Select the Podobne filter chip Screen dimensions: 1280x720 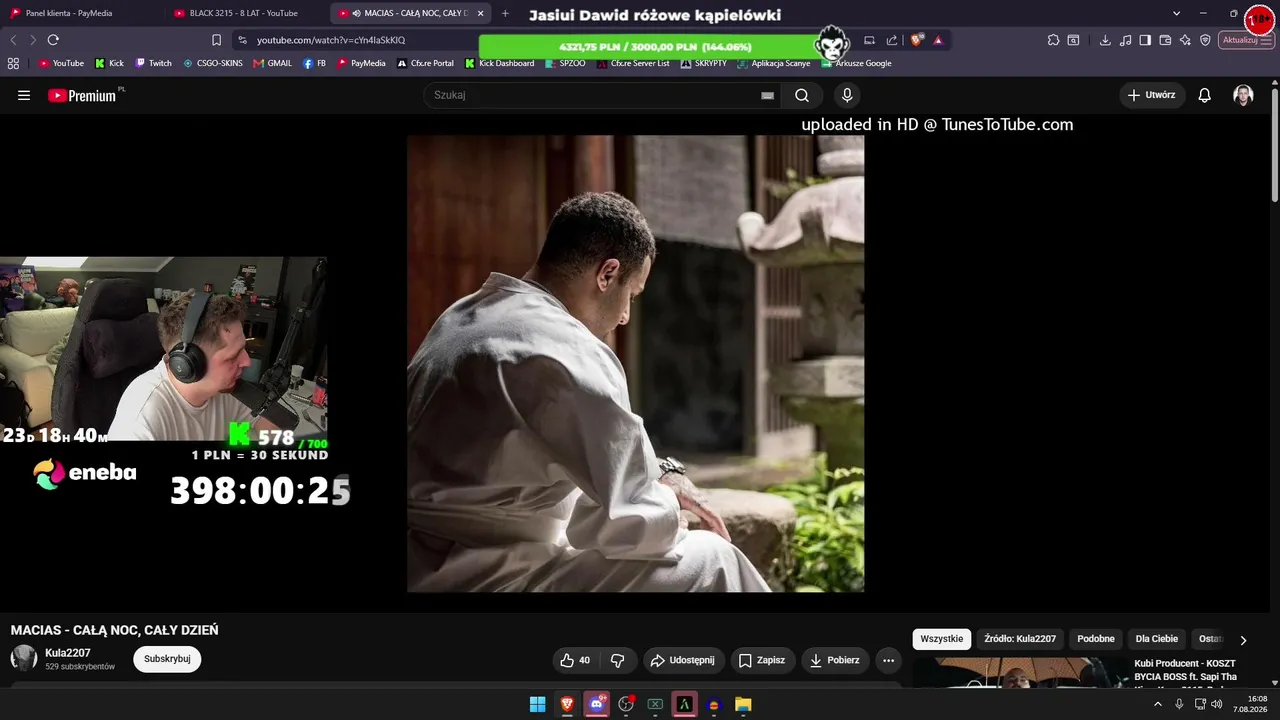tap(1096, 639)
